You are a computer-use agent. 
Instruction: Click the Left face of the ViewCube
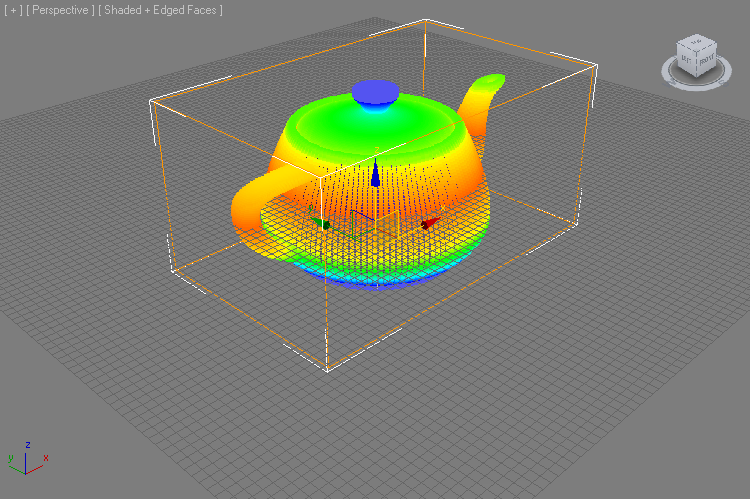(686, 59)
